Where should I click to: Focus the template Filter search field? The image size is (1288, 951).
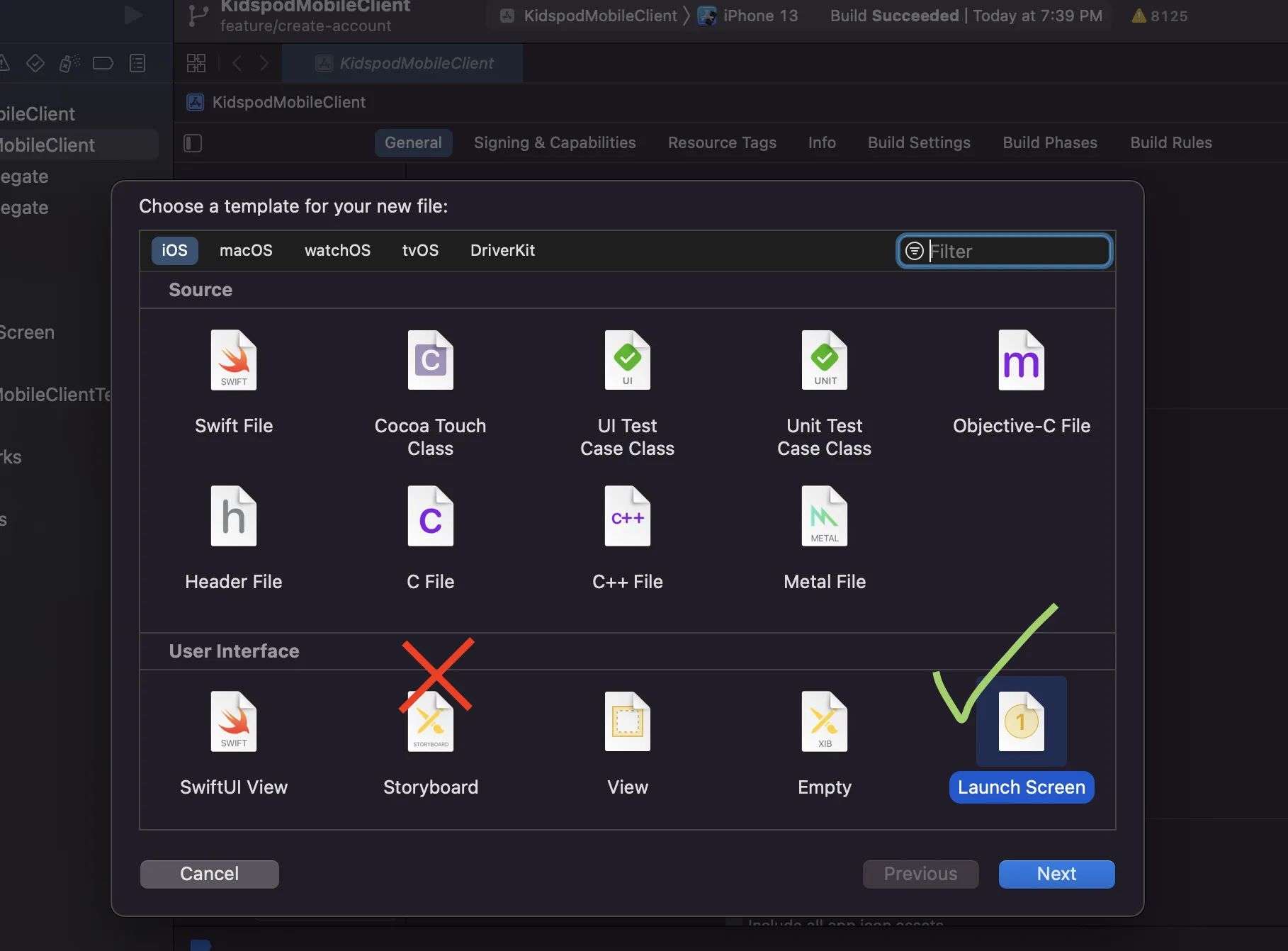(1004, 251)
